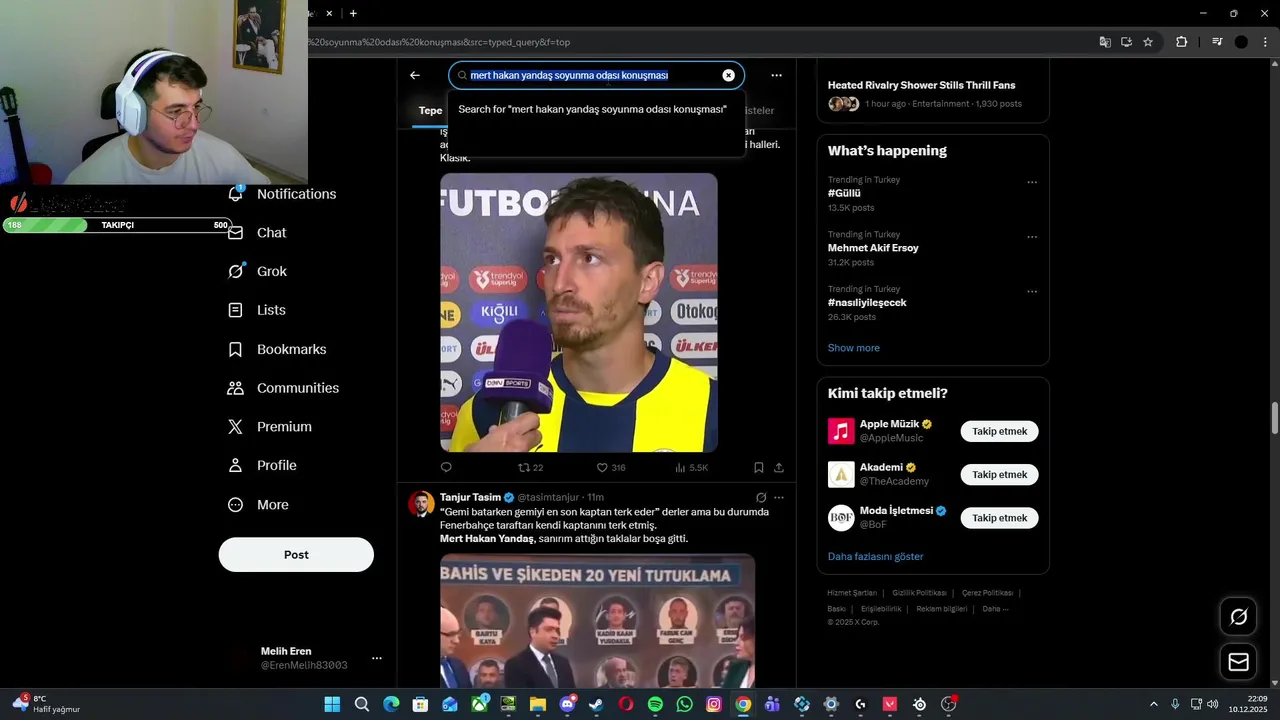Open WhatsApp from the taskbar
The width and height of the screenshot is (1280, 720).
click(684, 704)
